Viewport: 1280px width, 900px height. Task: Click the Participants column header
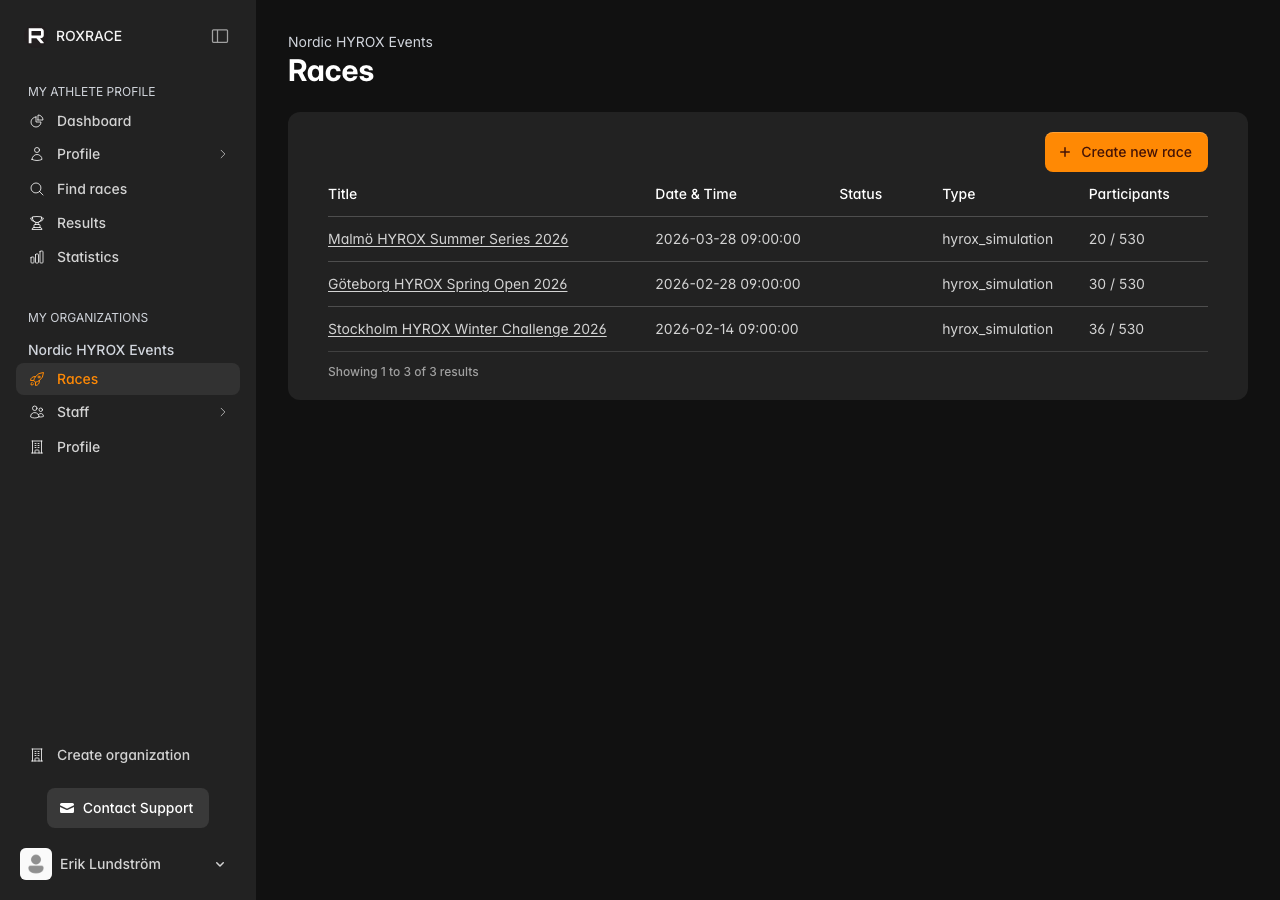pos(1129,194)
